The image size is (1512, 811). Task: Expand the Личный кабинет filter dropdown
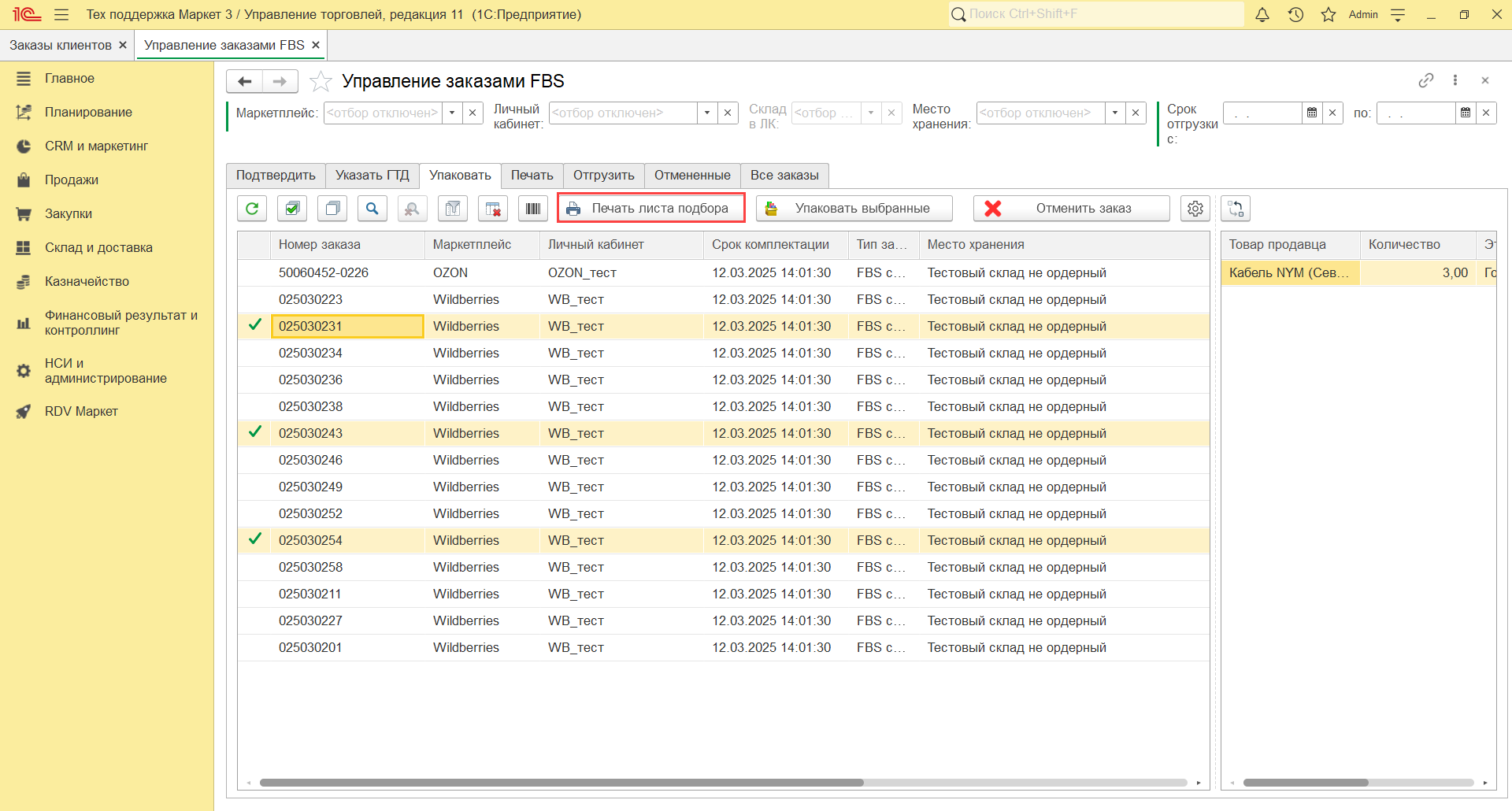click(x=707, y=113)
